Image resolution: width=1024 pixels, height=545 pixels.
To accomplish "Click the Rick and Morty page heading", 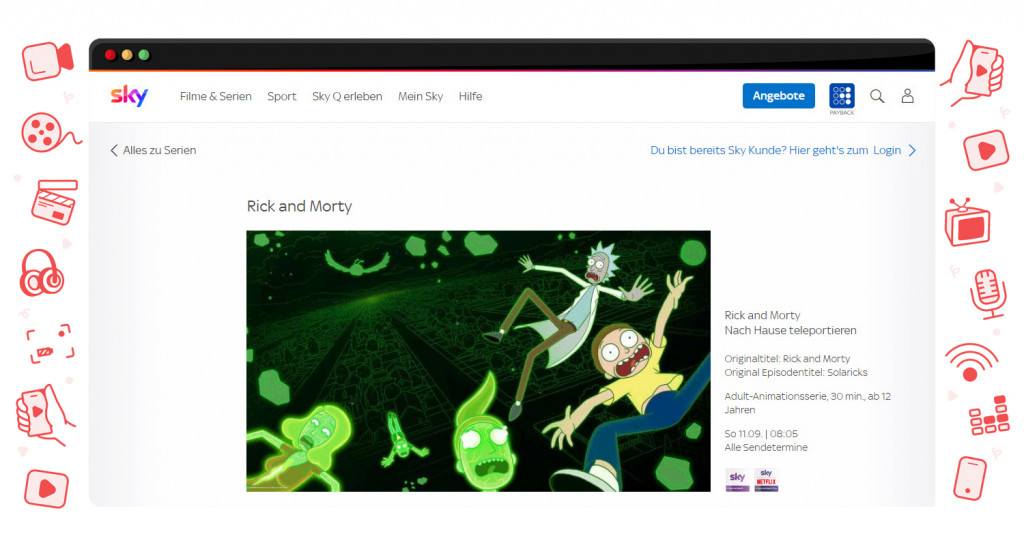I will [299, 206].
